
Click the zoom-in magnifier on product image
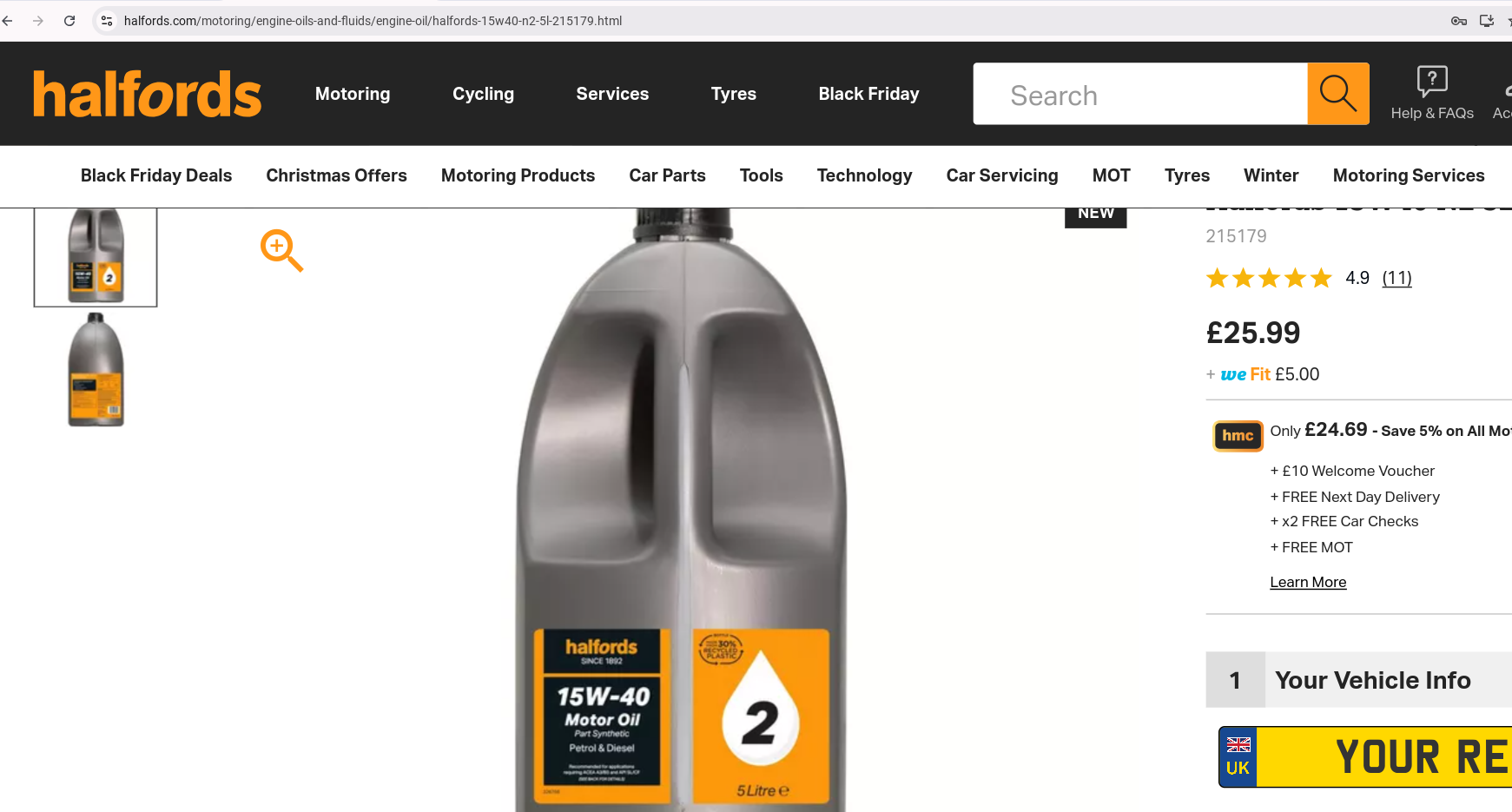click(281, 251)
